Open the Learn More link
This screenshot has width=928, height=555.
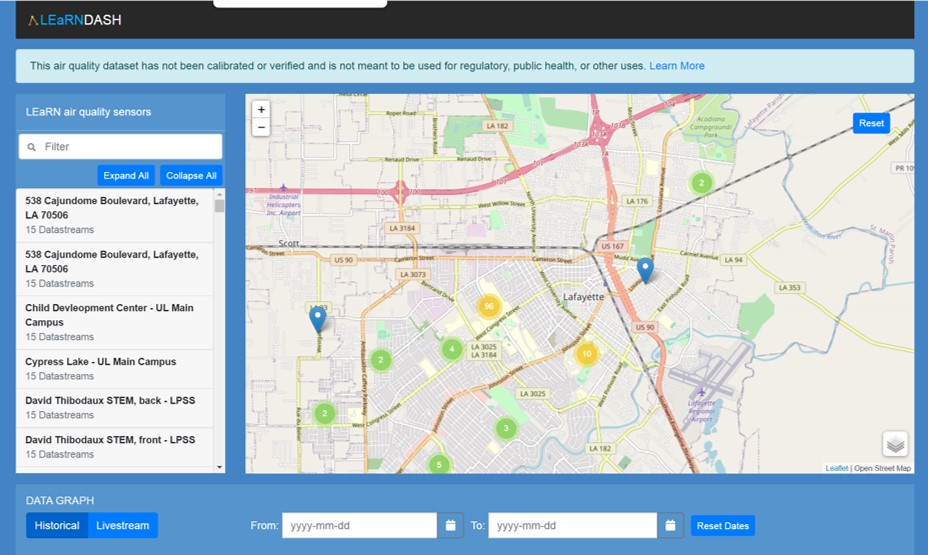point(676,66)
